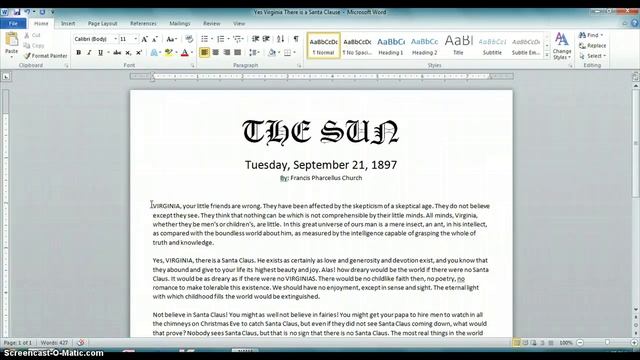Toggle underline formatting
Image resolution: width=640 pixels, height=360 pixels.
[100, 53]
